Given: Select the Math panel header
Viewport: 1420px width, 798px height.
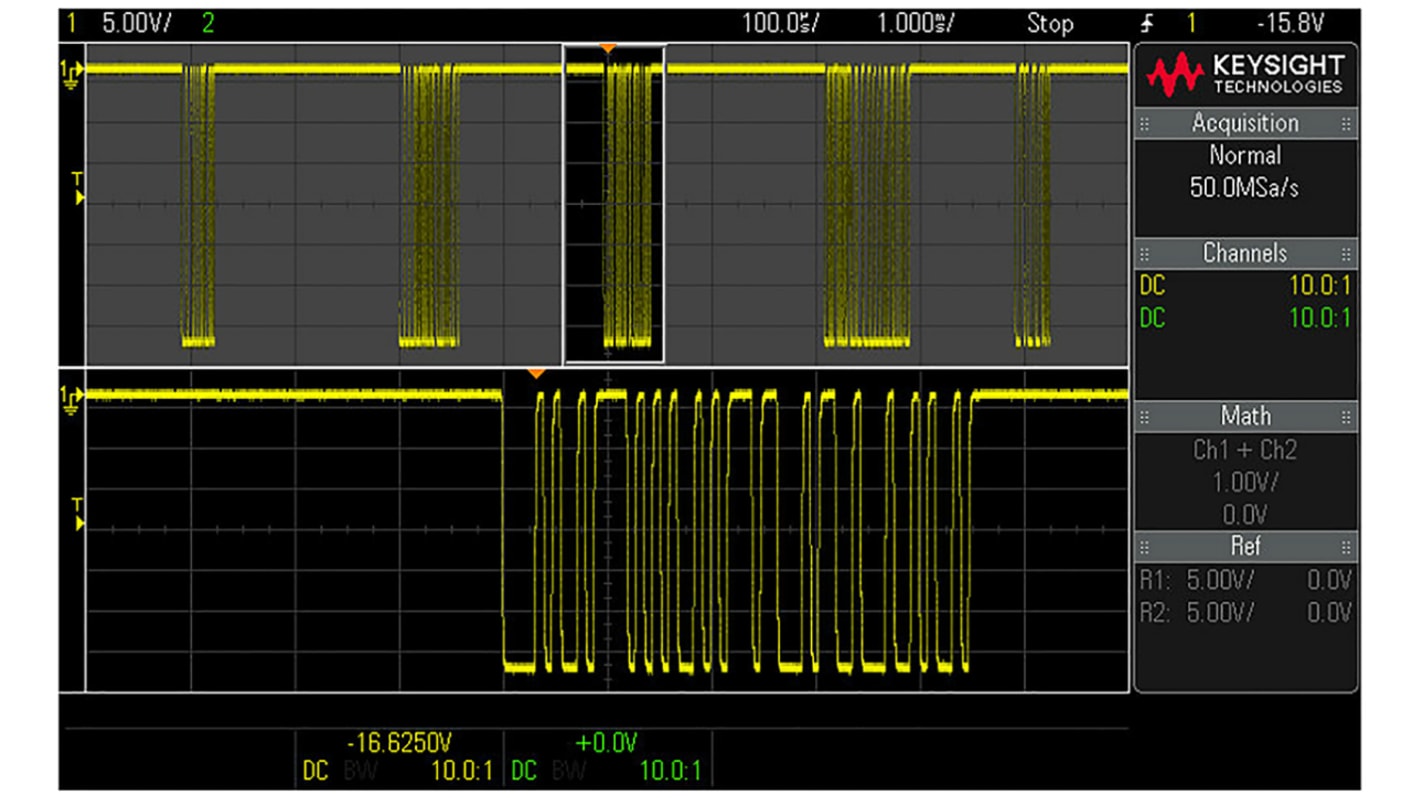Looking at the screenshot, I should [1244, 417].
